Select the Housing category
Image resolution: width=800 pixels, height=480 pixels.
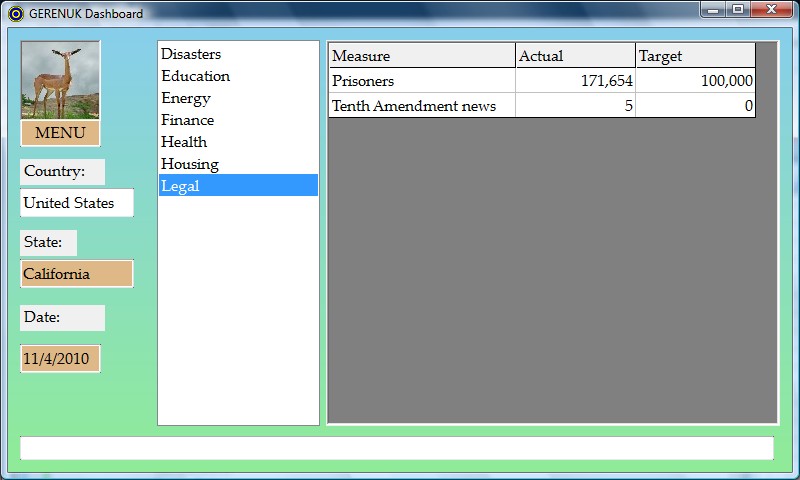point(189,164)
